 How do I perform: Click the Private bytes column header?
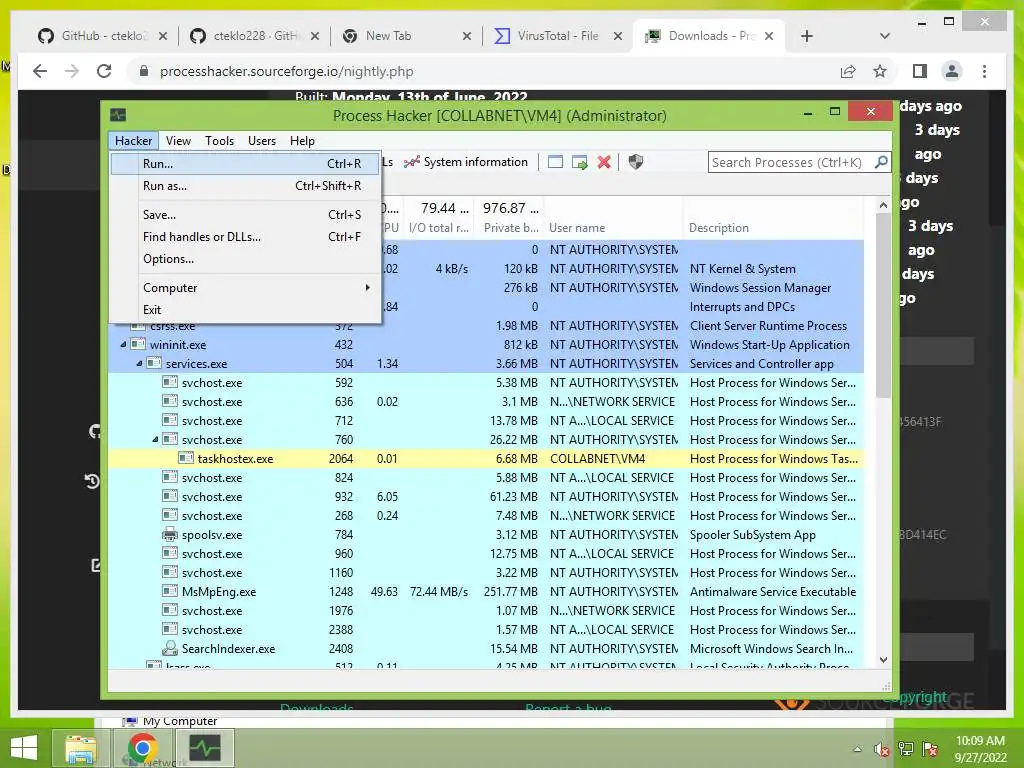[x=511, y=228]
